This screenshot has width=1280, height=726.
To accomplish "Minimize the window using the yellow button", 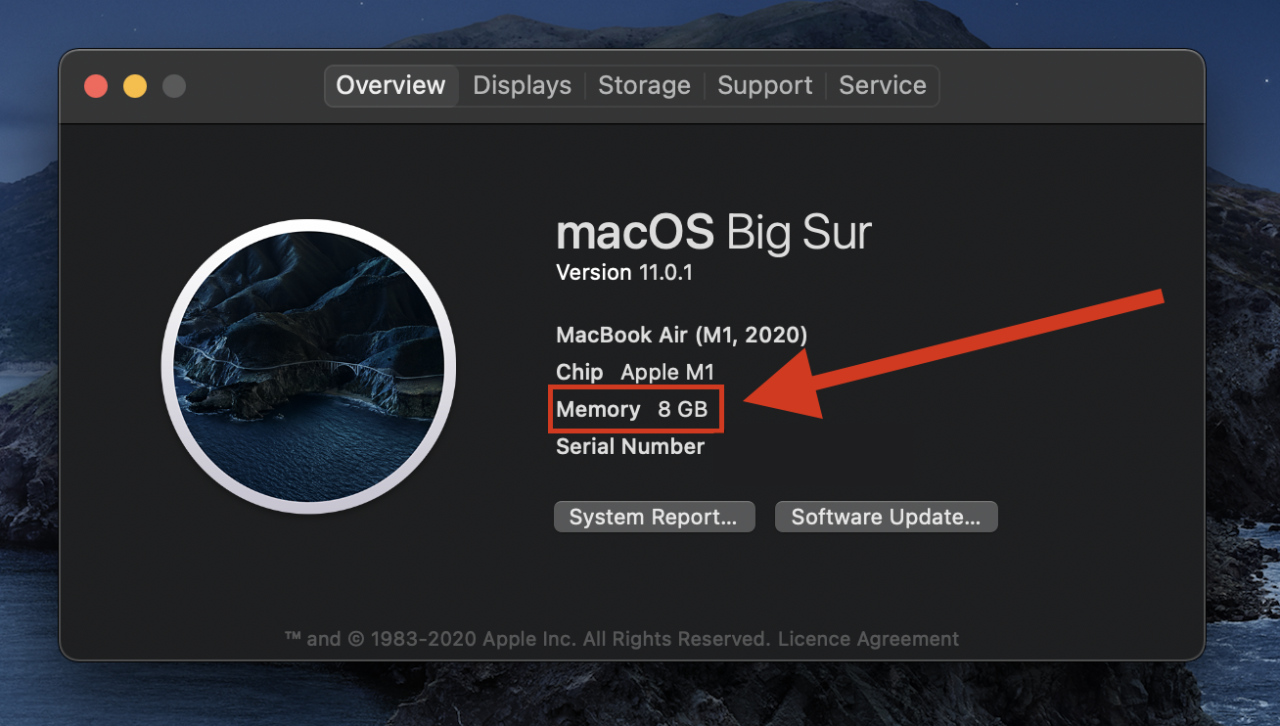I will (135, 87).
